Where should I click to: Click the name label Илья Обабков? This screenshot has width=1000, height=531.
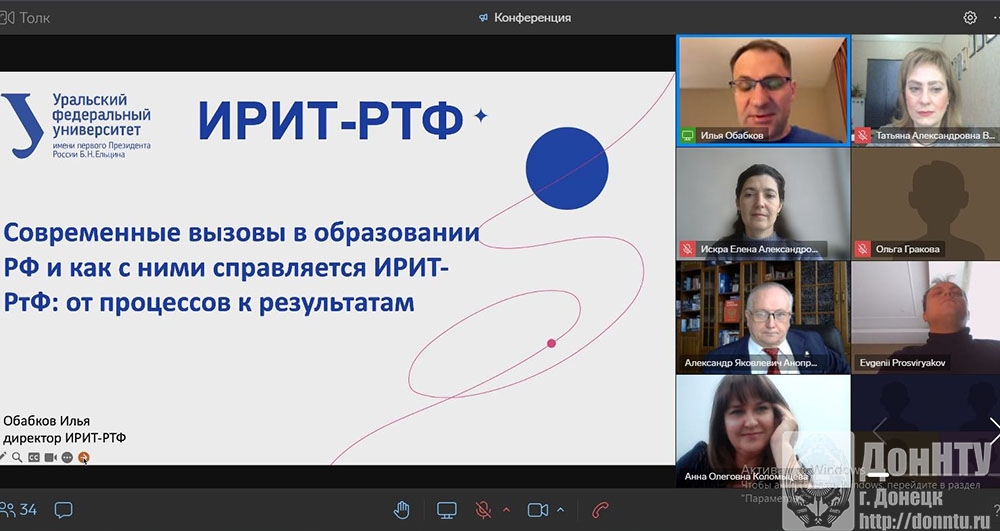732,135
